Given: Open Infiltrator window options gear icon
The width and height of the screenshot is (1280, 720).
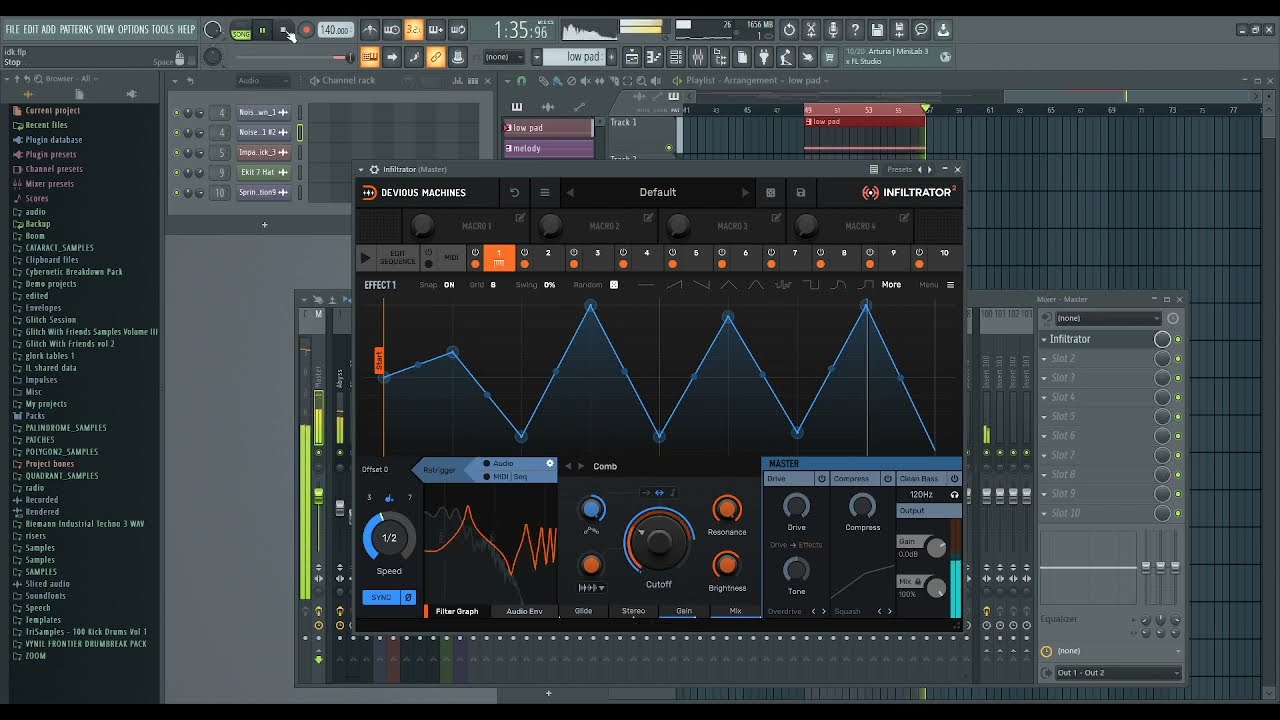Looking at the screenshot, I should (x=374, y=169).
